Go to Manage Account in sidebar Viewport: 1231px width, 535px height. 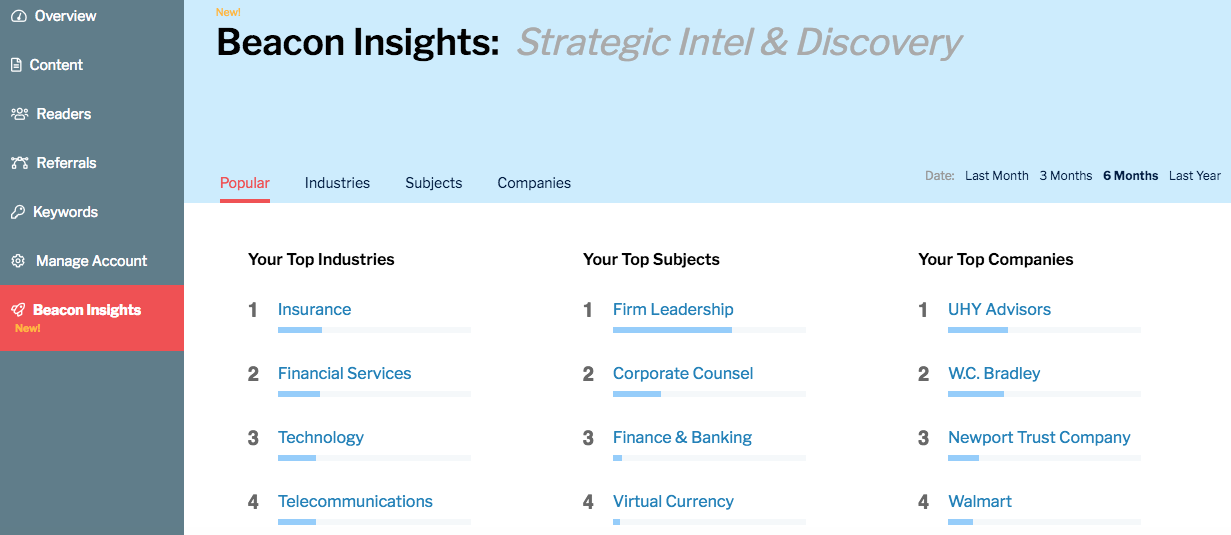(91, 261)
